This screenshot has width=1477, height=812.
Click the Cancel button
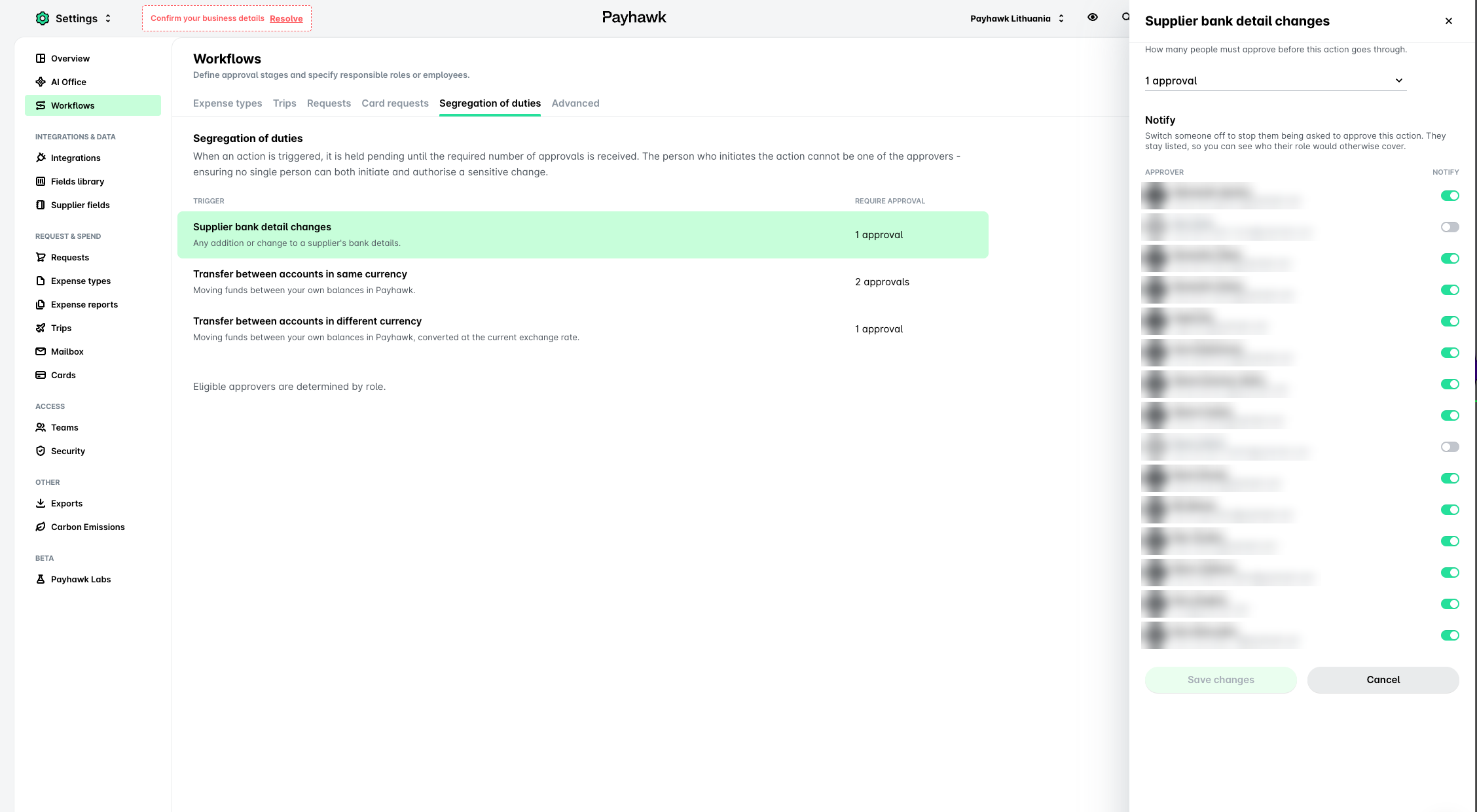pos(1383,680)
